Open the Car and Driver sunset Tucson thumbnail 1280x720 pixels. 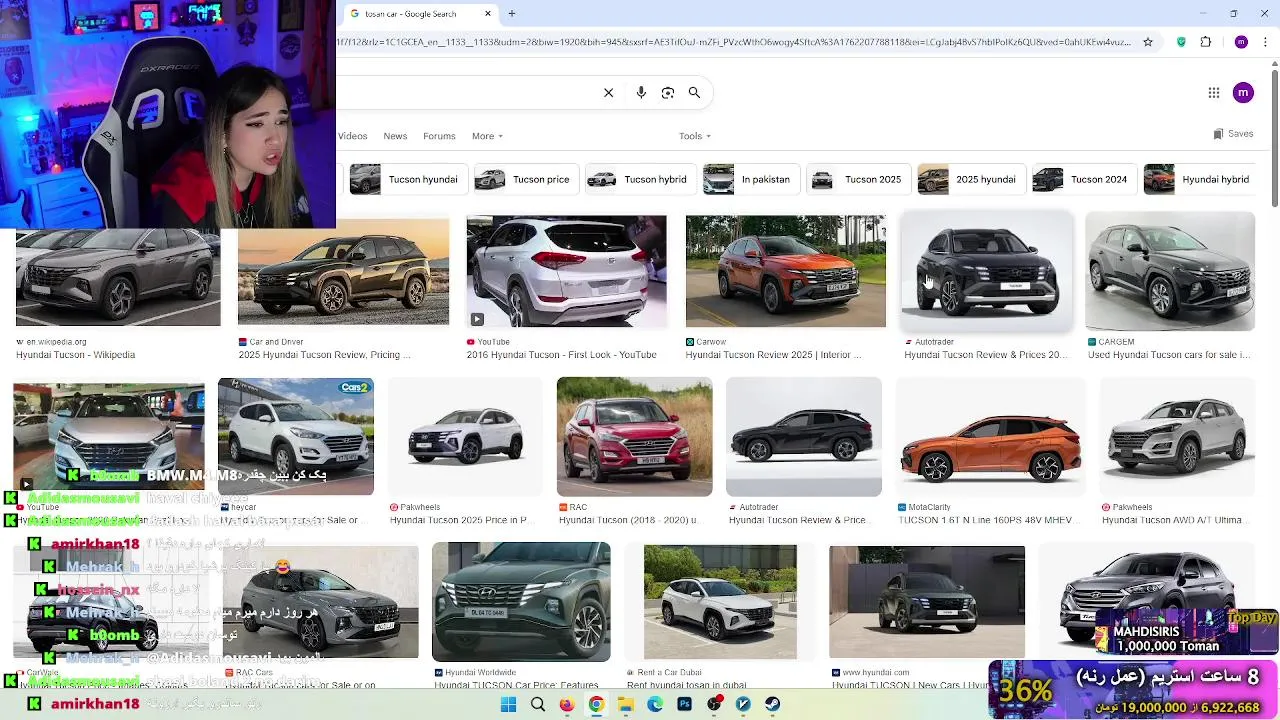click(x=343, y=272)
